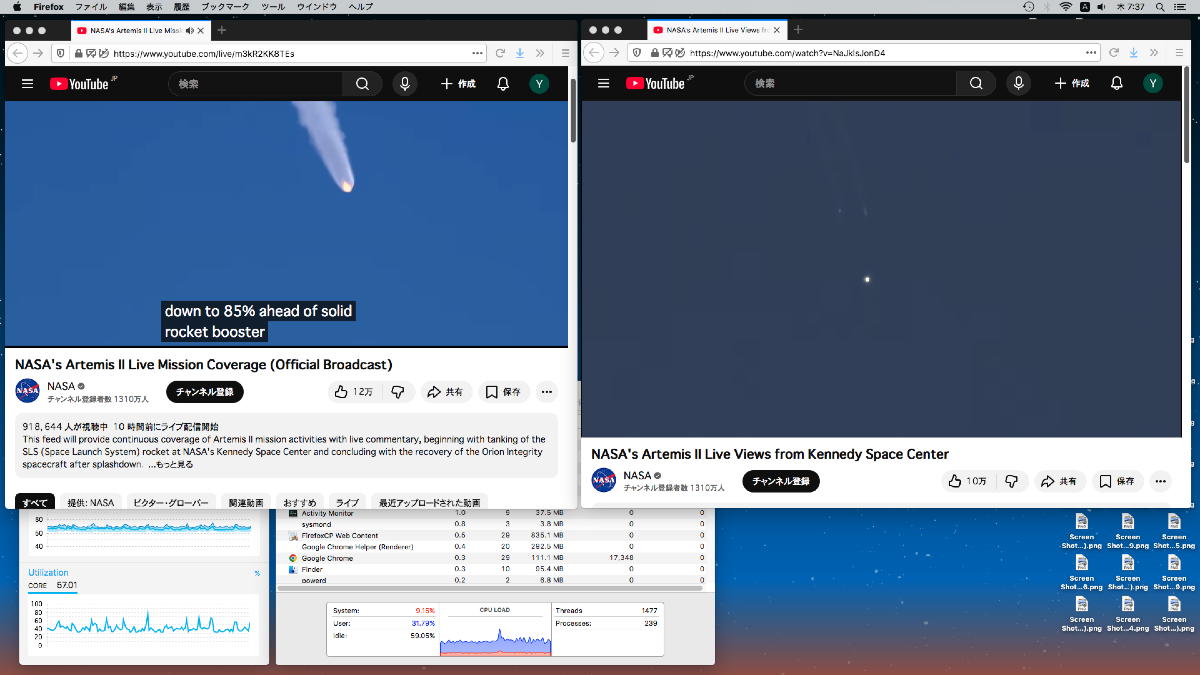The width and height of the screenshot is (1200, 675).
Task: Open Spotlight search in macOS menu bar
Action: click(x=1161, y=7)
